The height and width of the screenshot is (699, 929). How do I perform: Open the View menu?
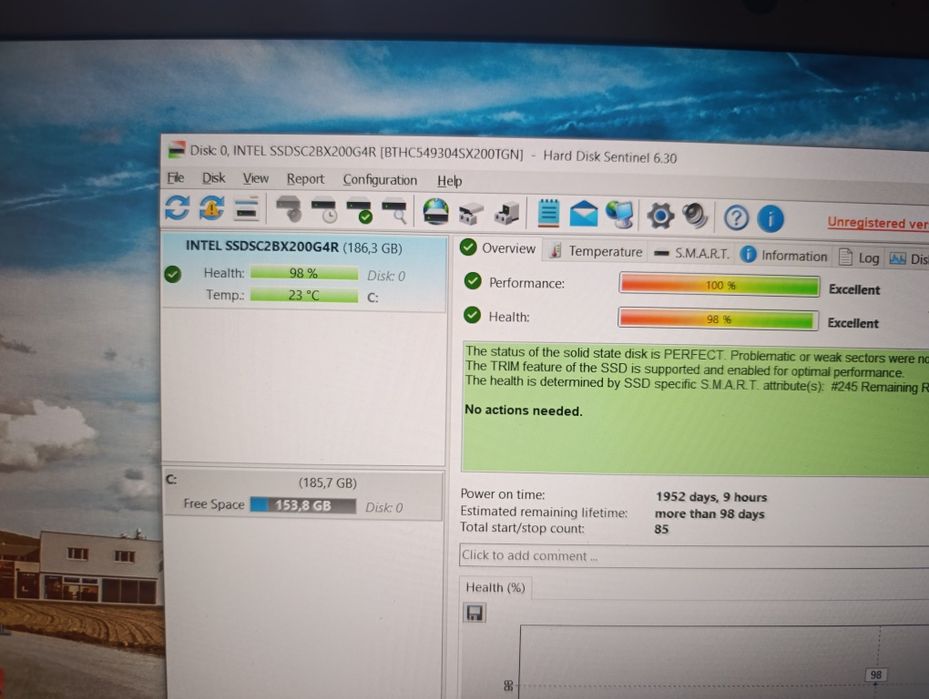(255, 179)
